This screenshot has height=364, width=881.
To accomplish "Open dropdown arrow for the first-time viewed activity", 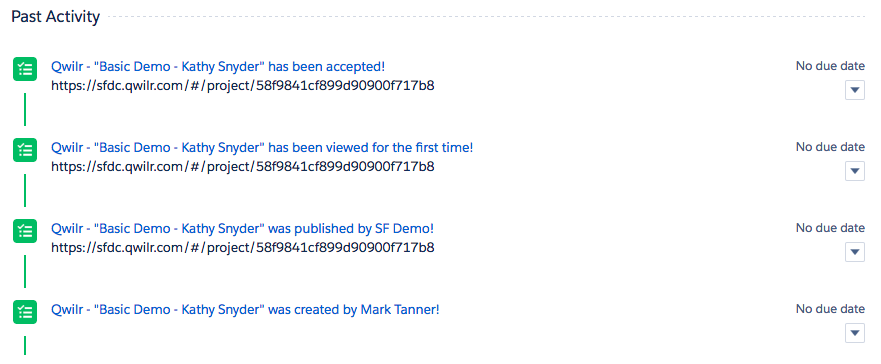I will [x=855, y=171].
